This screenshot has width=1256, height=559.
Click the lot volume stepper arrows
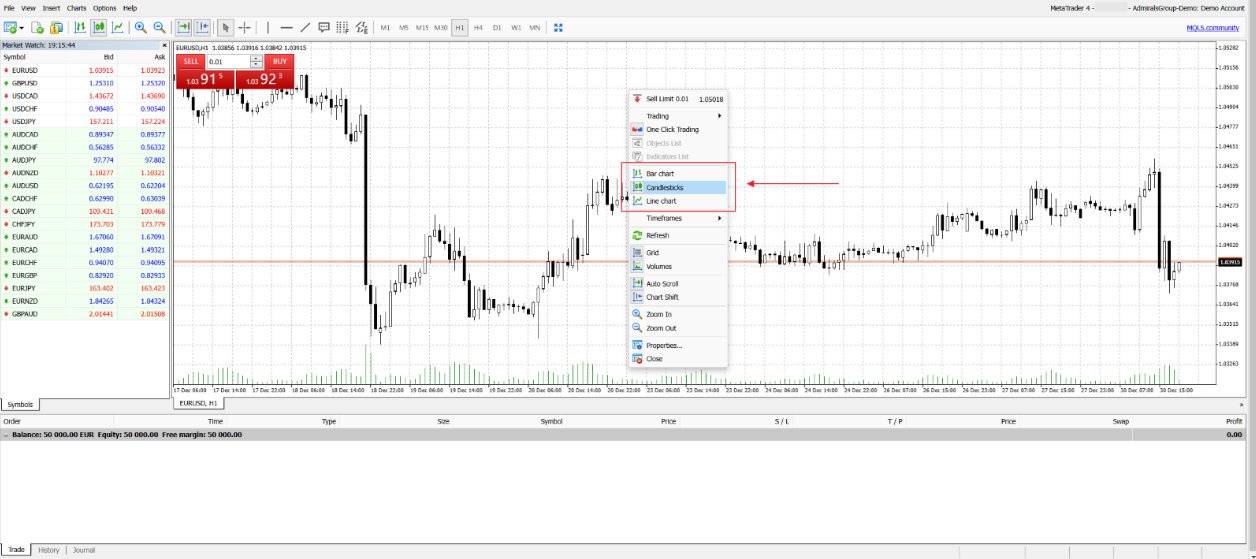coord(257,61)
